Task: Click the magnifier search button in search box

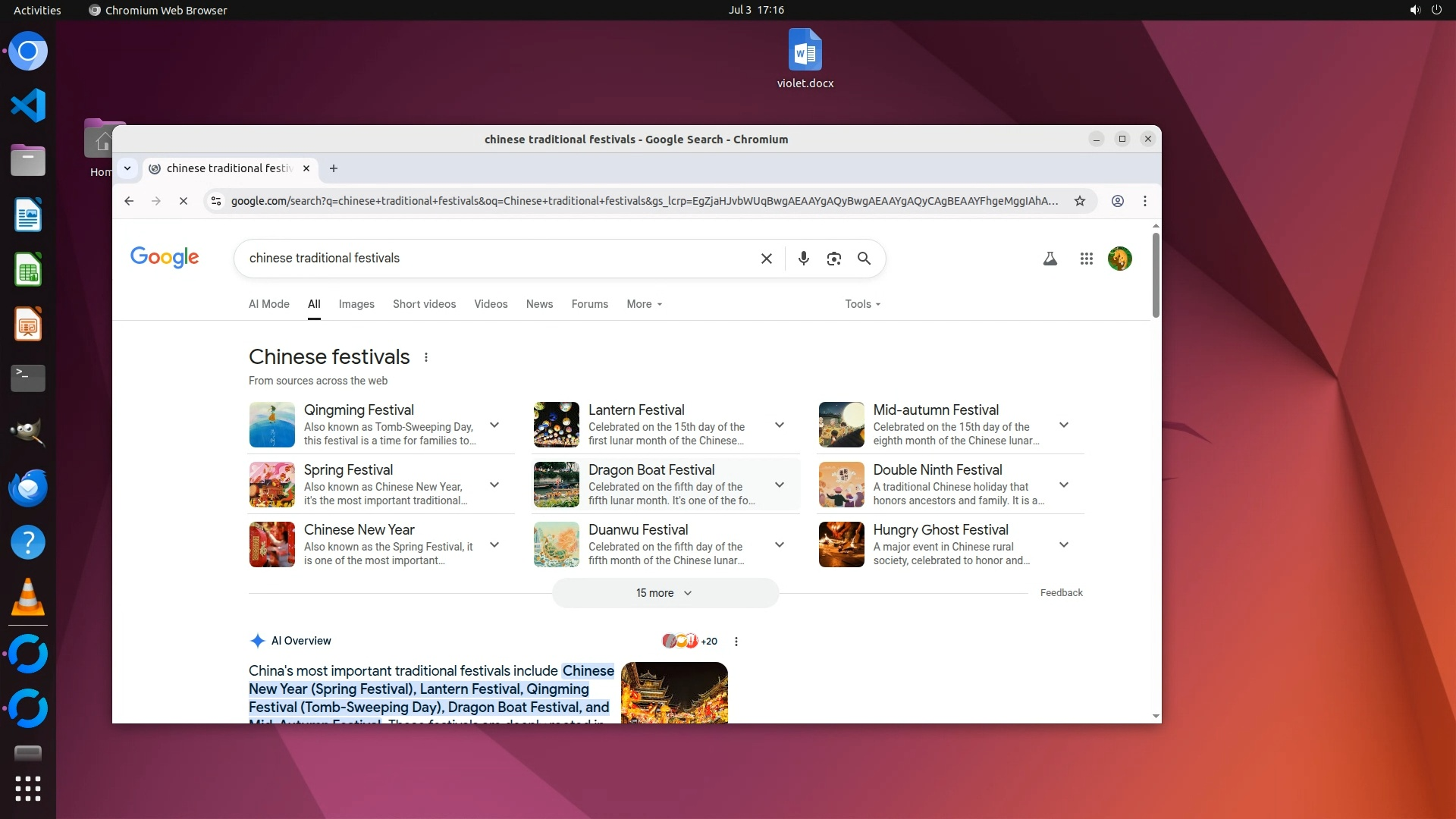Action: pyautogui.click(x=864, y=259)
